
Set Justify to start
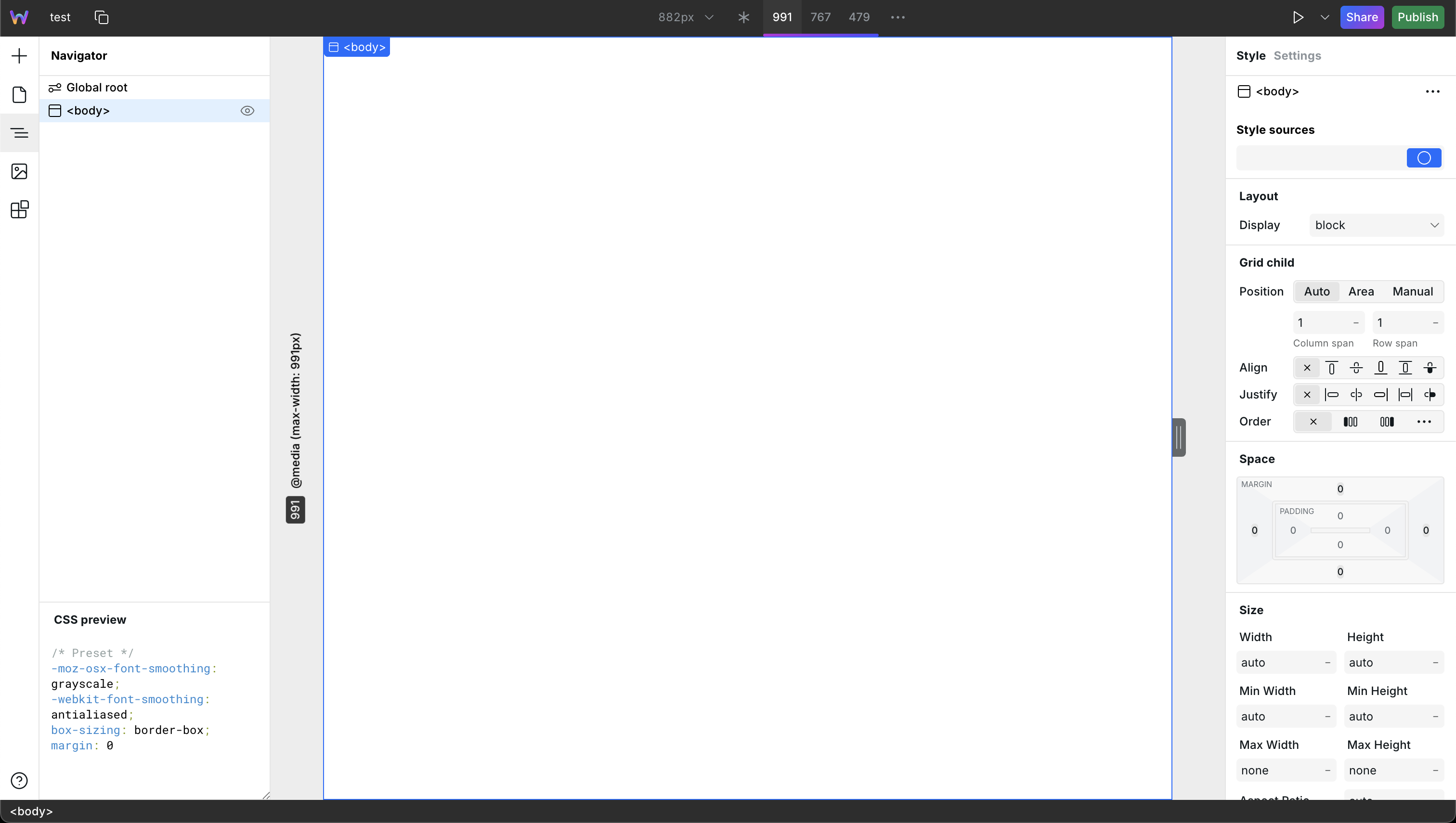click(1332, 395)
